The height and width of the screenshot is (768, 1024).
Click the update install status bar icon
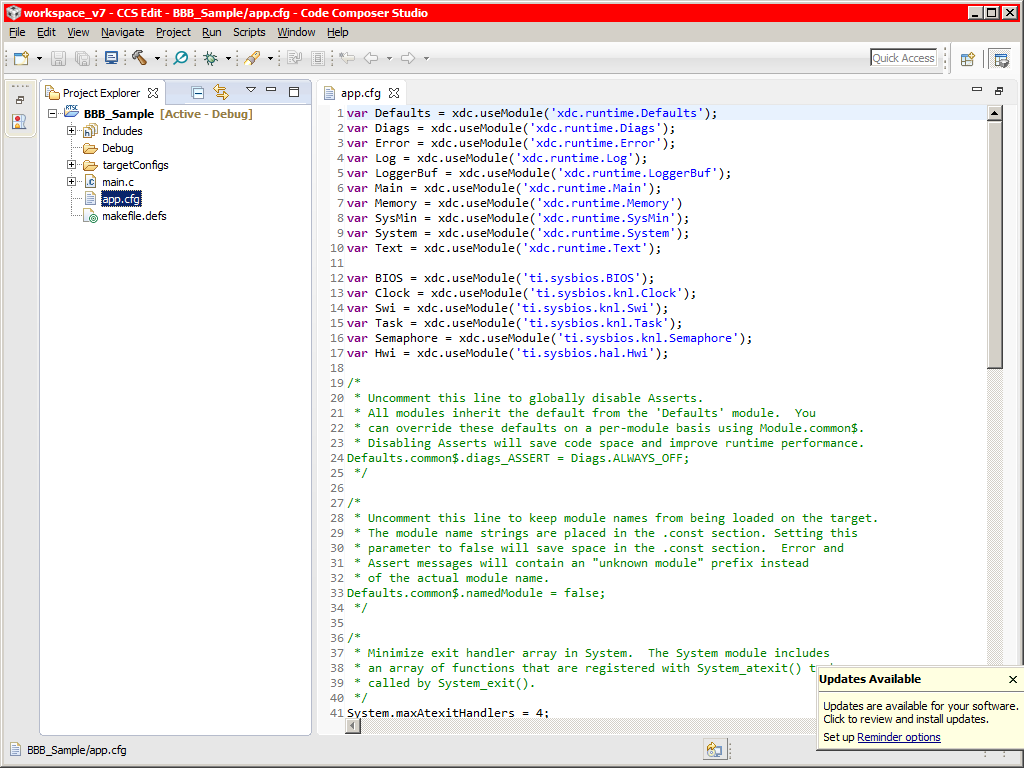pos(714,750)
